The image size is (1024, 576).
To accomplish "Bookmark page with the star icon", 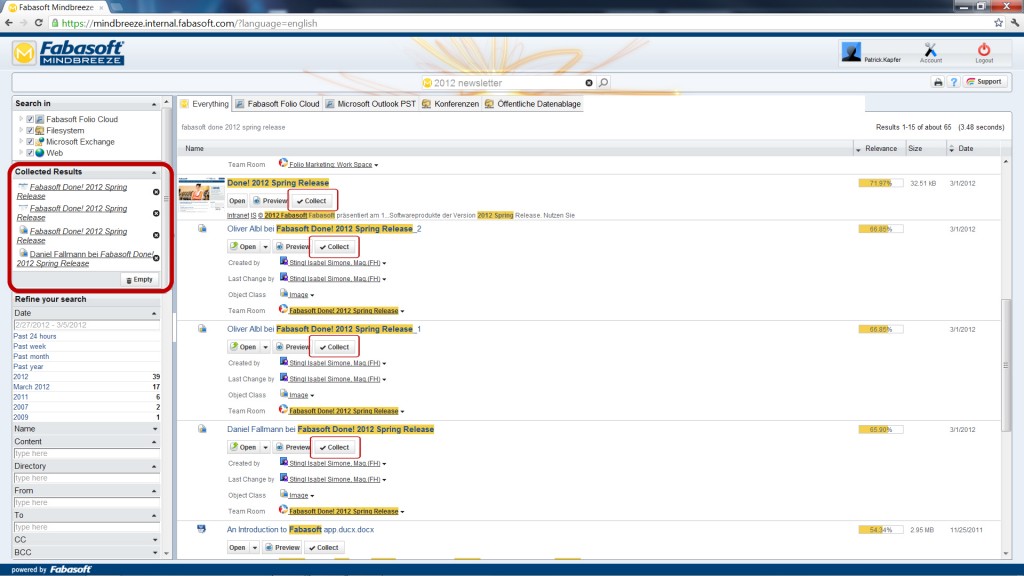I will pyautogui.click(x=999, y=23).
